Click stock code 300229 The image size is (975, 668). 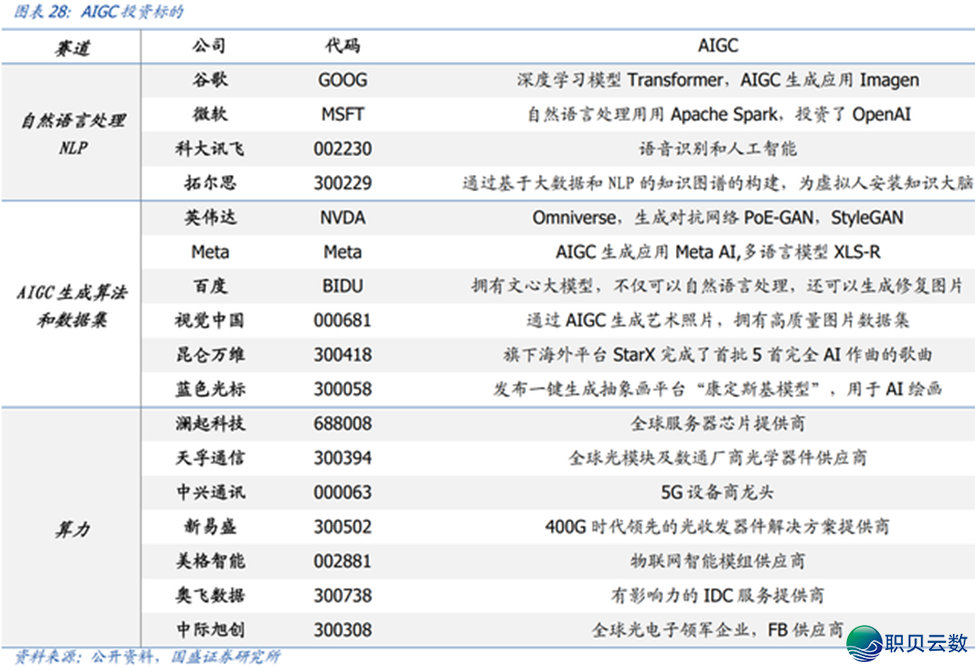tap(342, 183)
